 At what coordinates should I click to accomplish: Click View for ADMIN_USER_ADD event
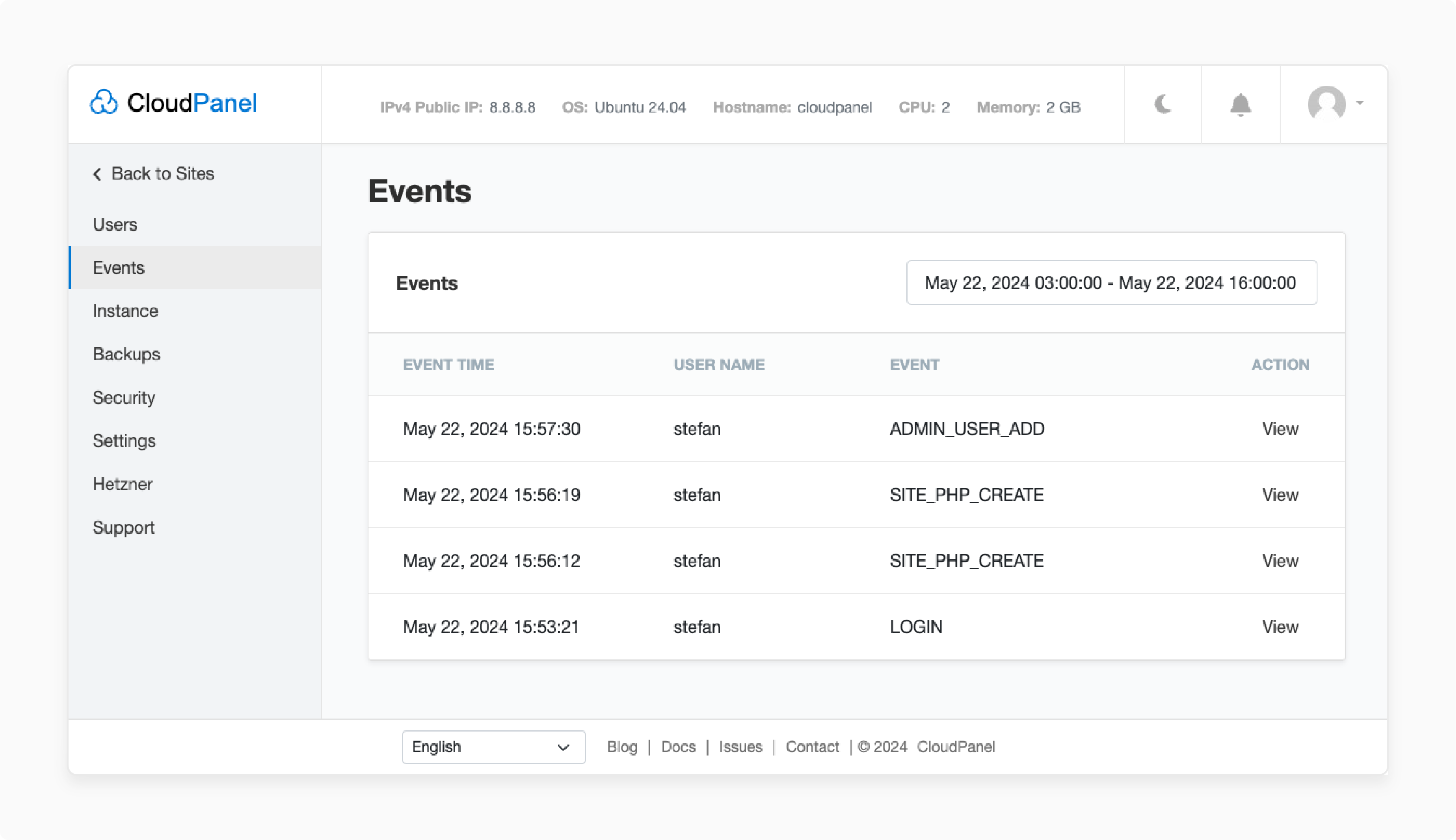tap(1280, 429)
